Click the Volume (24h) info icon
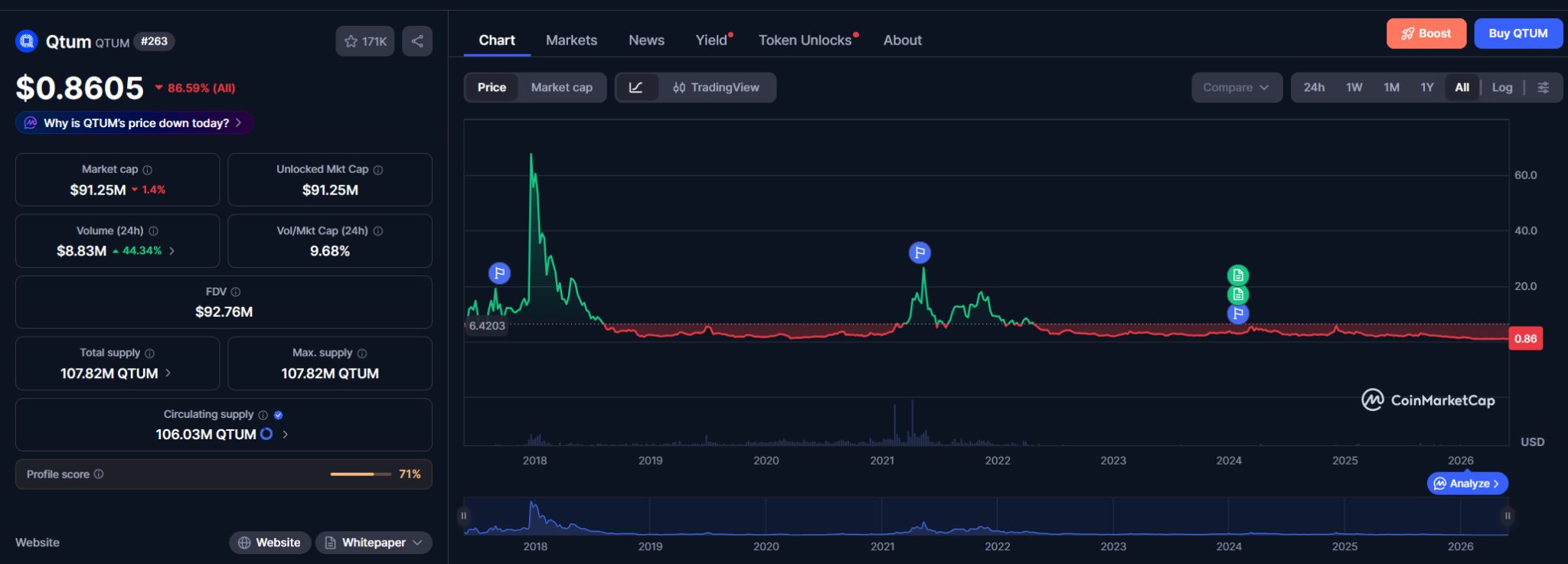Image resolution: width=1568 pixels, height=564 pixels. tap(153, 231)
